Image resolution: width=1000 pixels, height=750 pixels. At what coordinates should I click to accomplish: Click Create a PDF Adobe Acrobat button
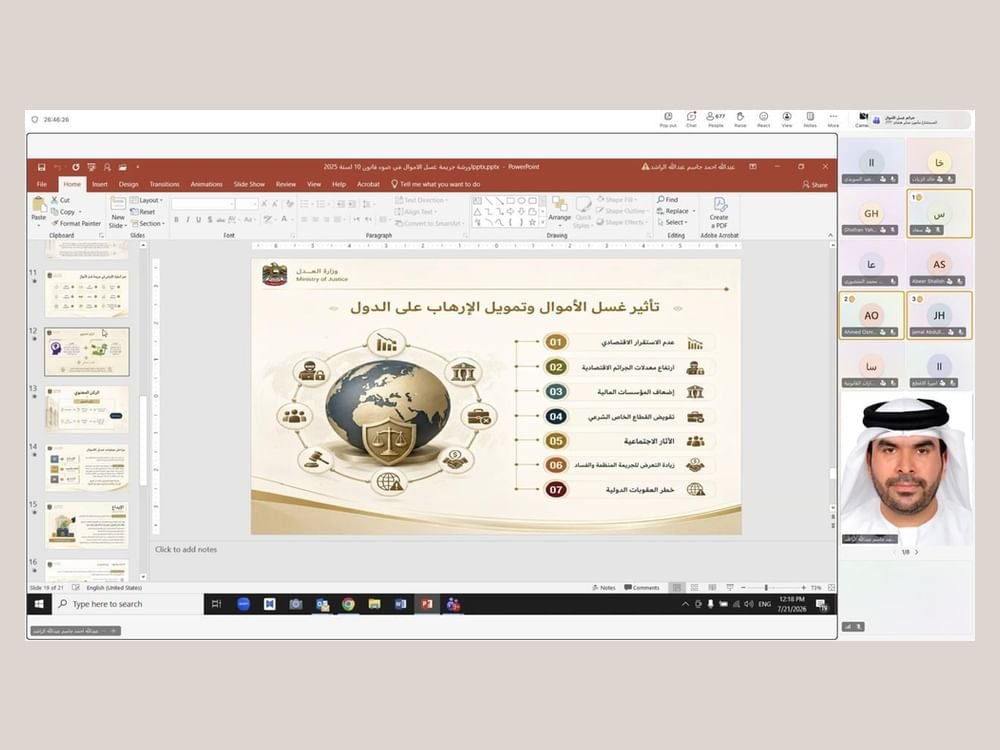pos(719,212)
